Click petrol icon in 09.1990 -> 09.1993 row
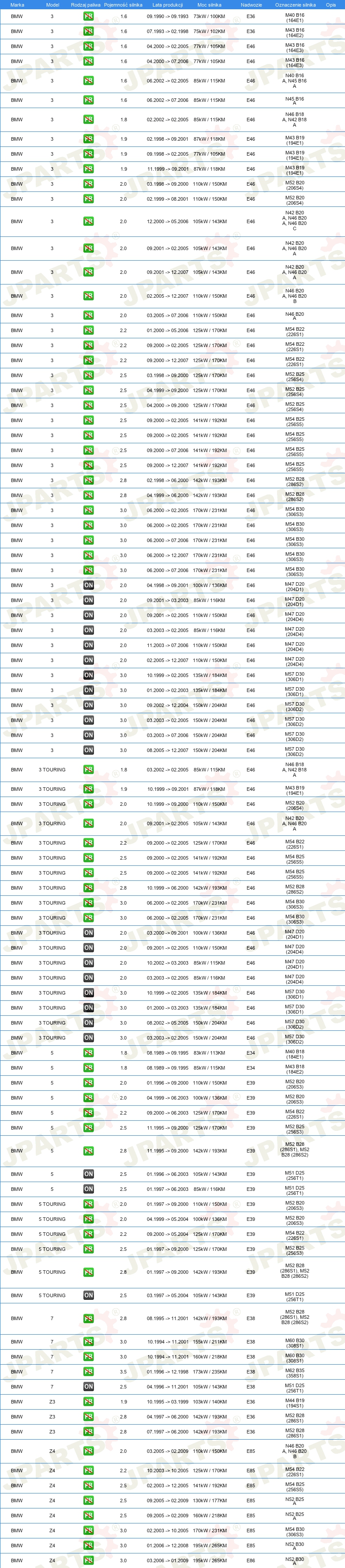Viewport: 345px width, 1568px height. (88, 16)
